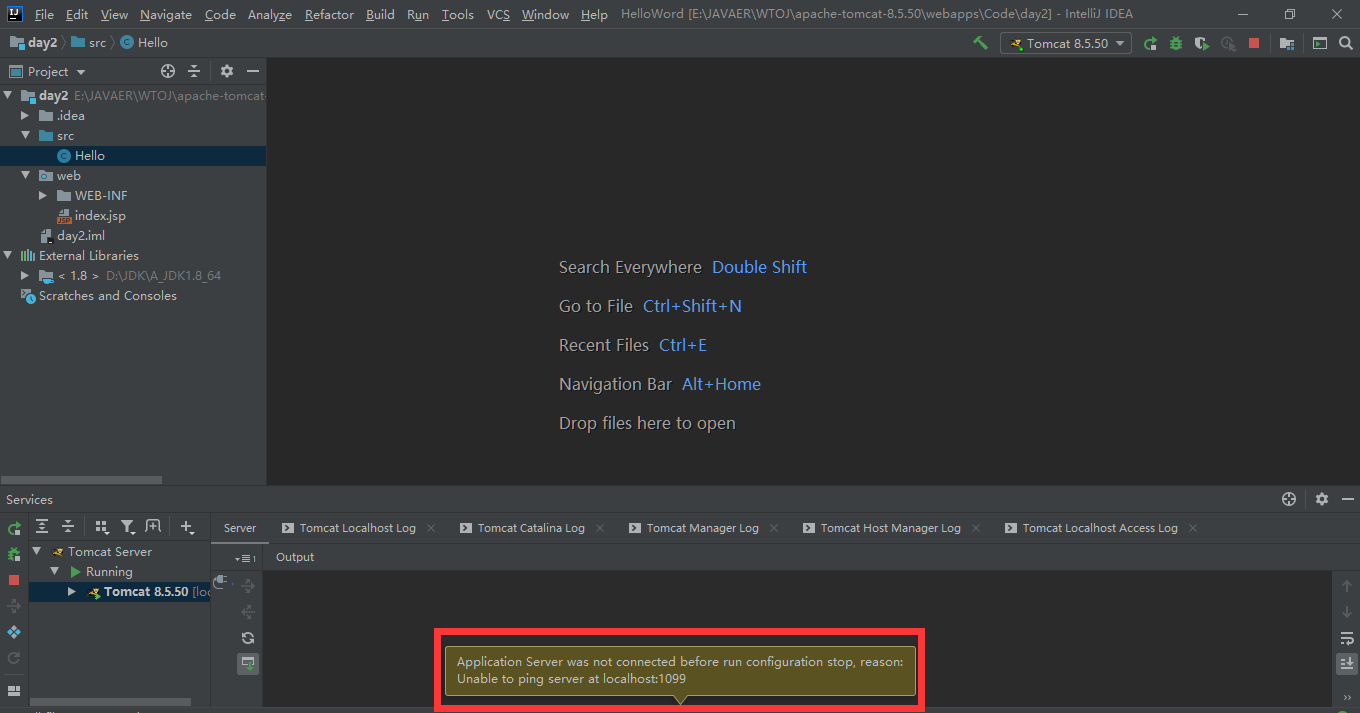Open the Tomcat 8.5.50 run configuration dropdown

pos(1066,43)
